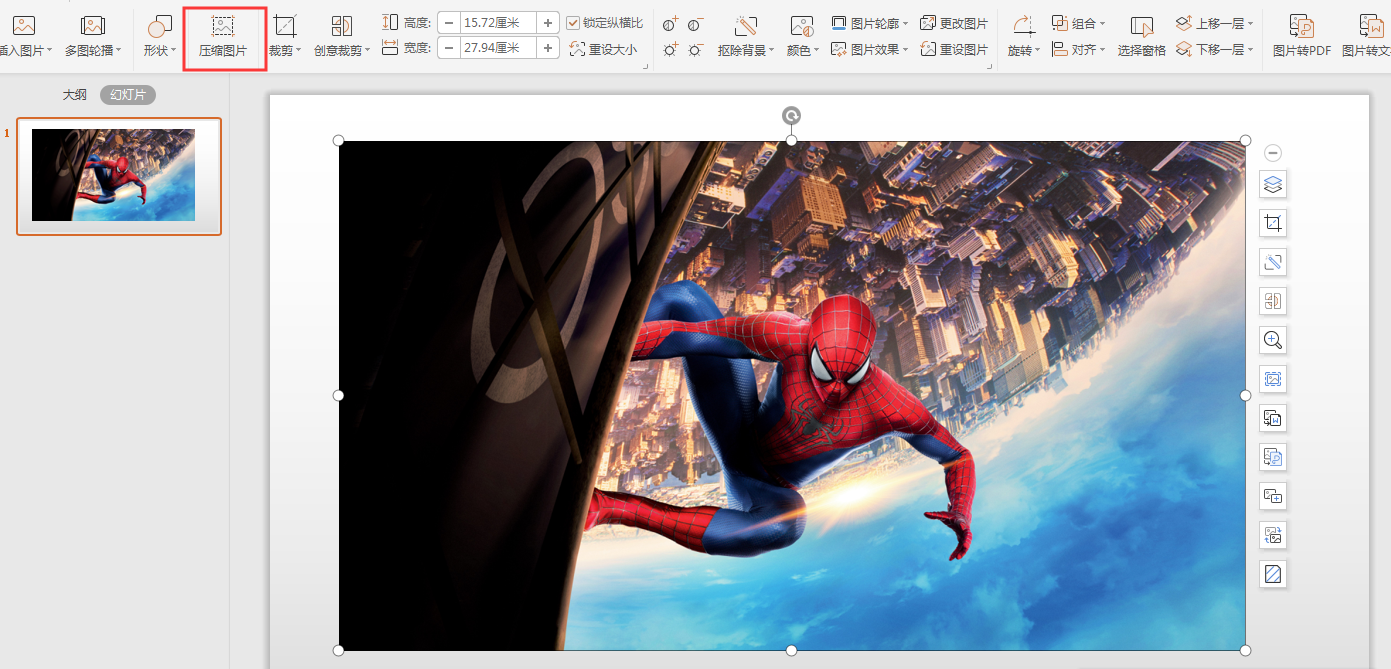The image size is (1391, 669).
Task: Open the Group (组合) dropdown
Action: pyautogui.click(x=1079, y=23)
